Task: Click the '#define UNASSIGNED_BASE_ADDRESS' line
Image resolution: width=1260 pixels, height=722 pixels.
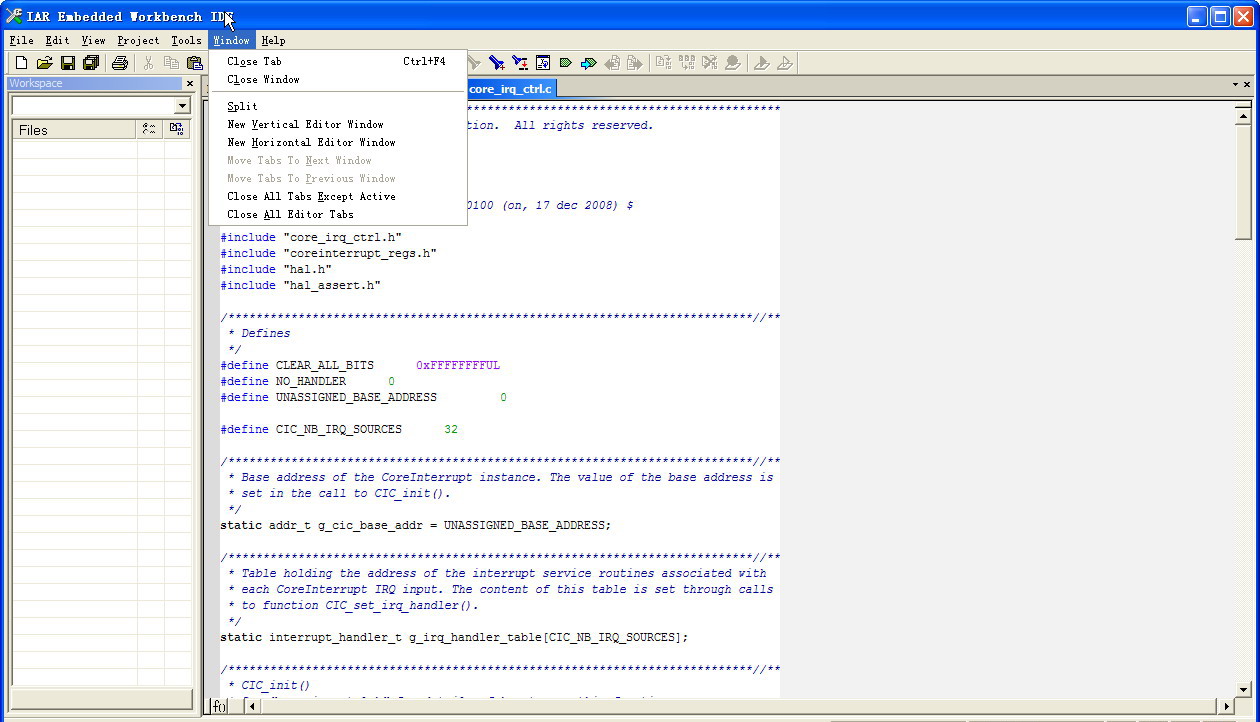Action: [x=364, y=397]
